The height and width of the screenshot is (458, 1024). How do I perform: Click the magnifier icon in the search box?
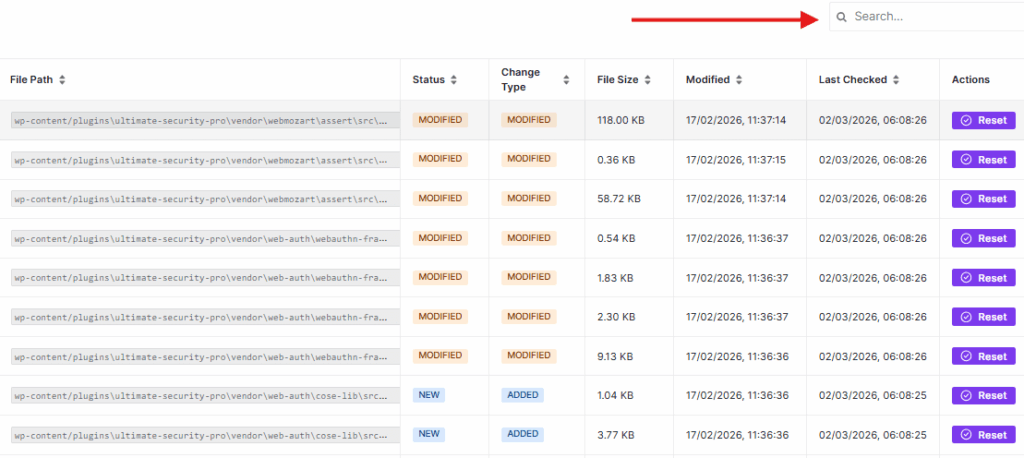(x=842, y=17)
